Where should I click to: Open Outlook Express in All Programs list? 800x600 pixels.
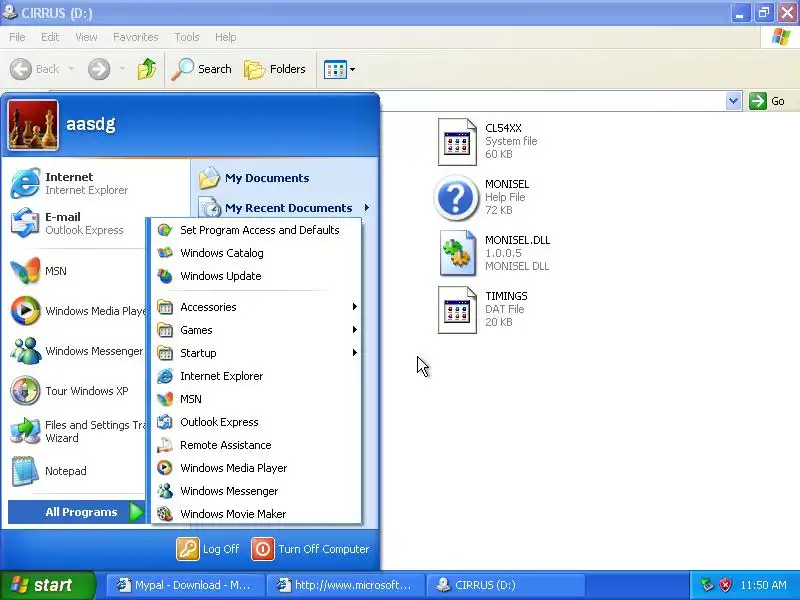click(256, 422)
